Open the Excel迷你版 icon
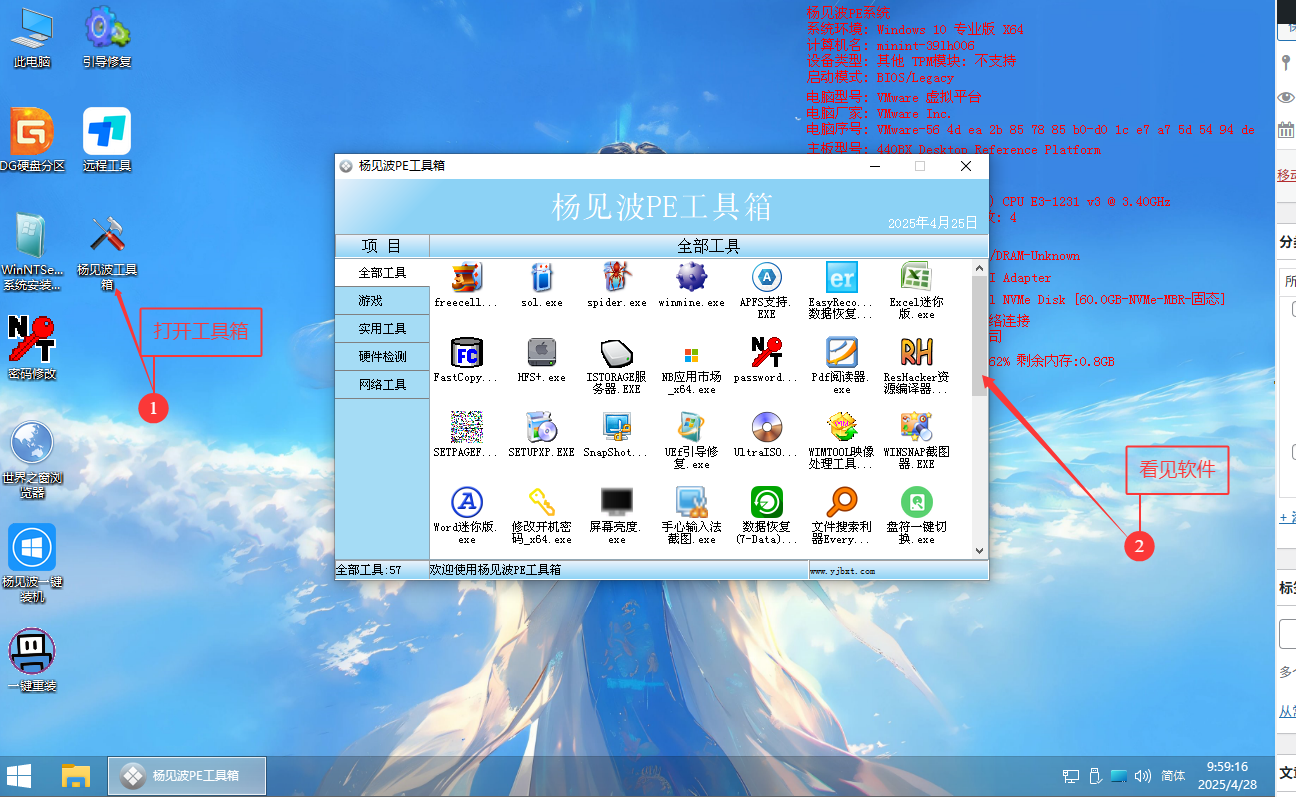 coord(916,278)
